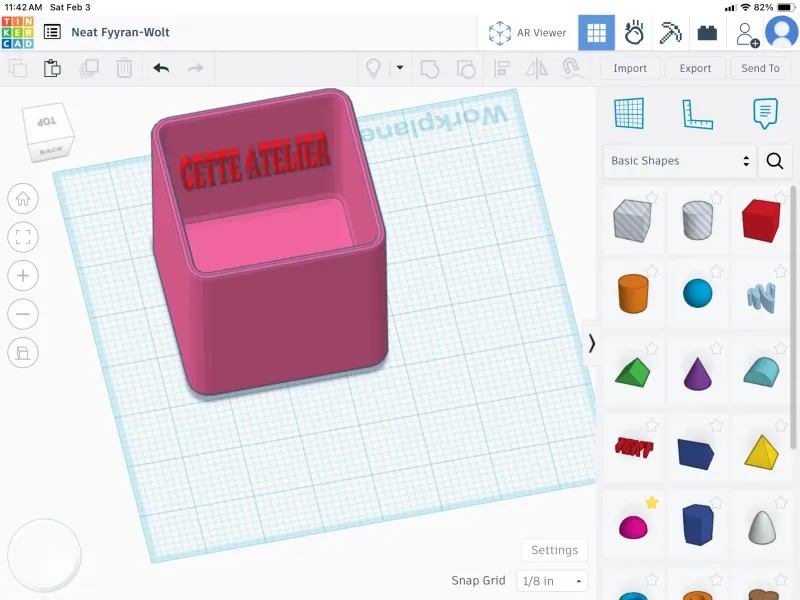Open the Tinkercad logo home

pos(17,32)
